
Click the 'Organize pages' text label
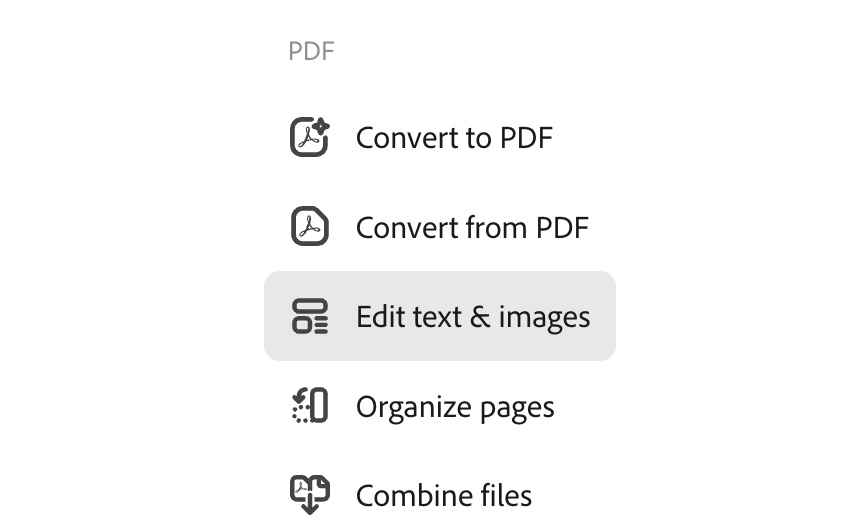tap(455, 407)
